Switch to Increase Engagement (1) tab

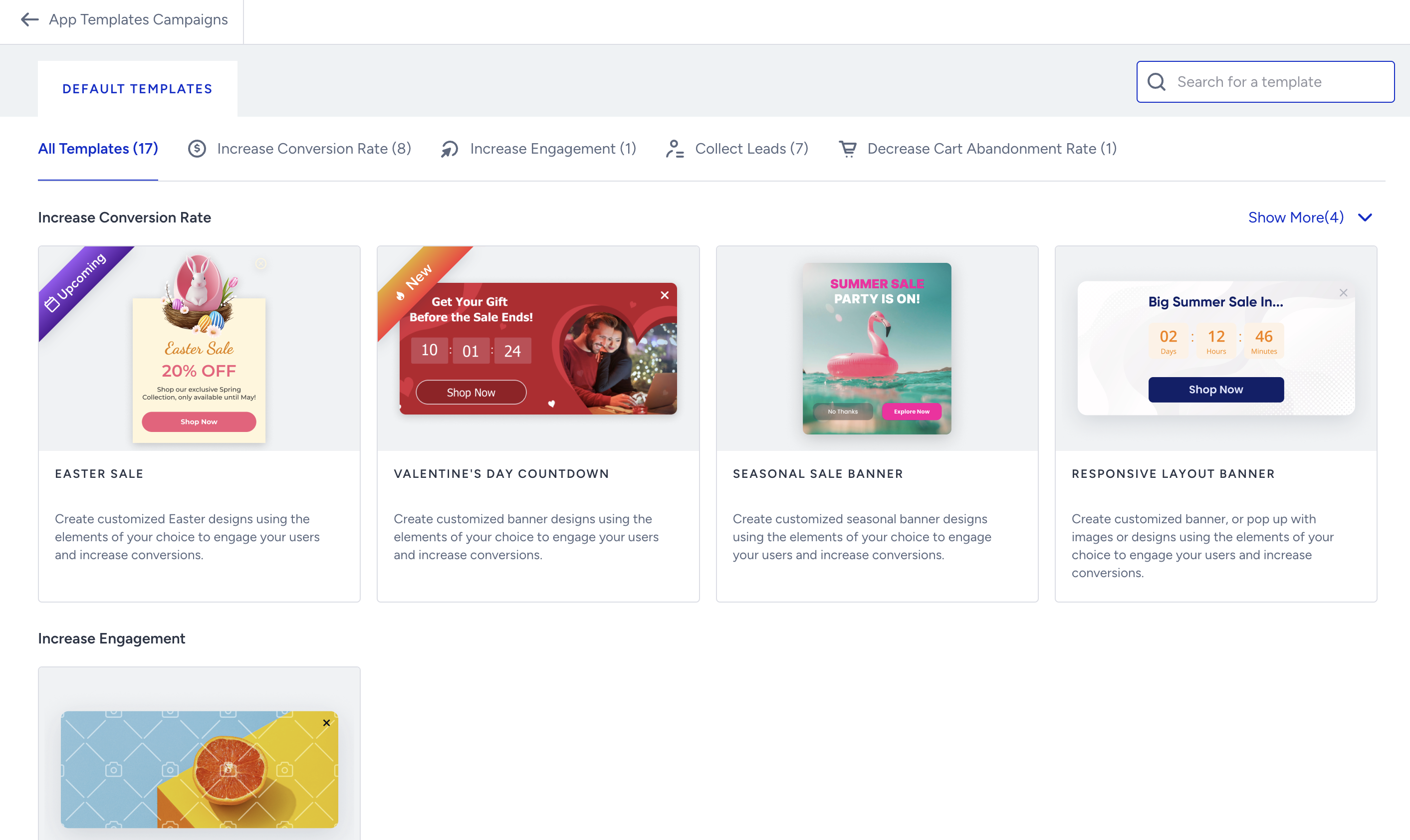click(538, 149)
